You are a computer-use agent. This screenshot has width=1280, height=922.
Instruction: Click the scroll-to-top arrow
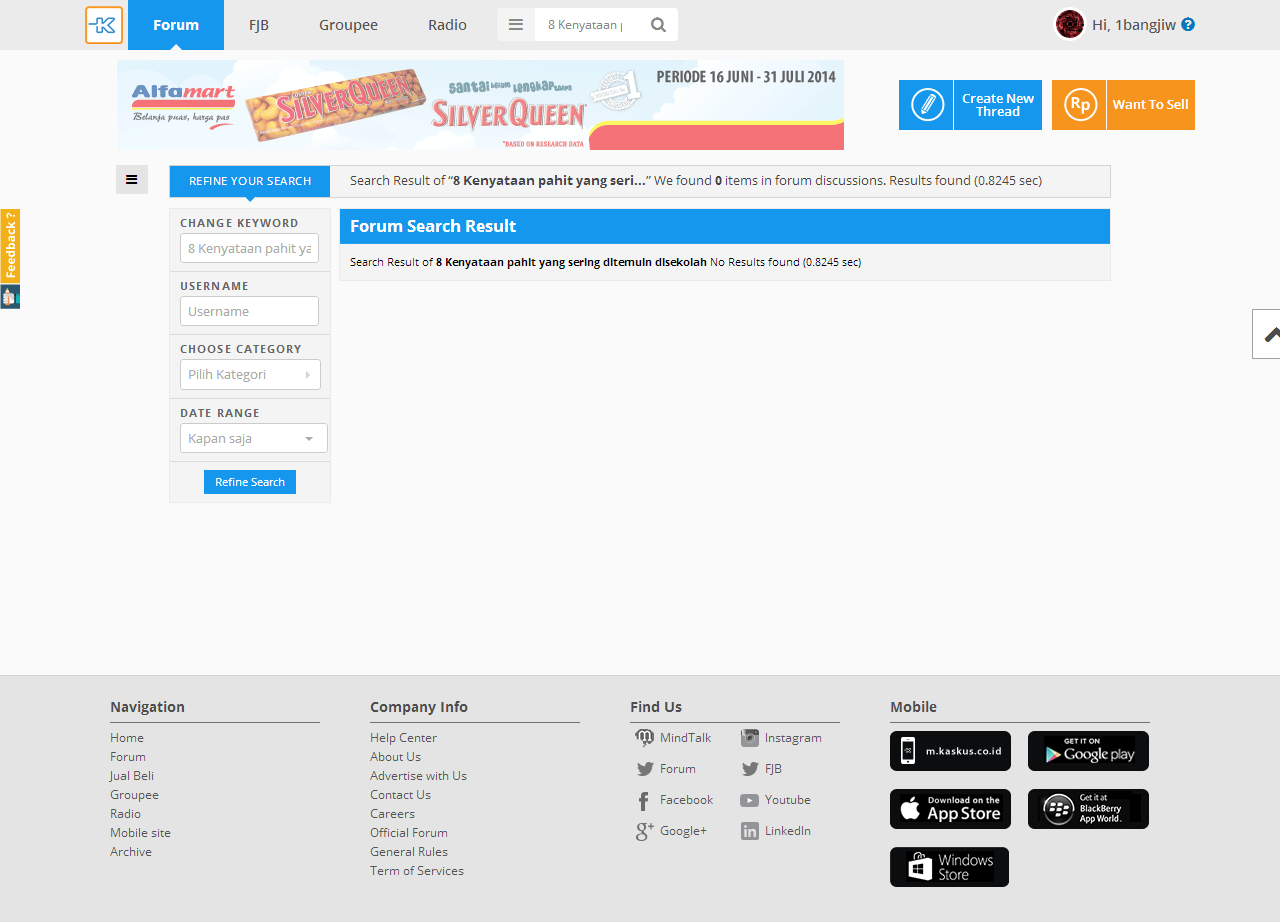(x=1267, y=334)
